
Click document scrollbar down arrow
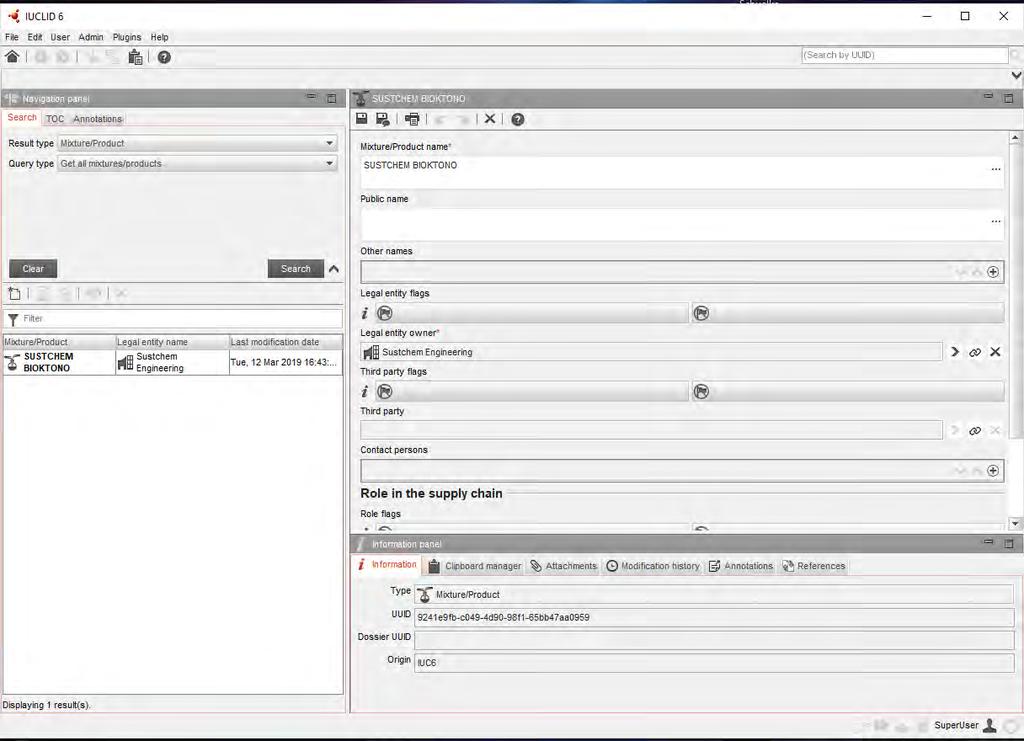1015,524
